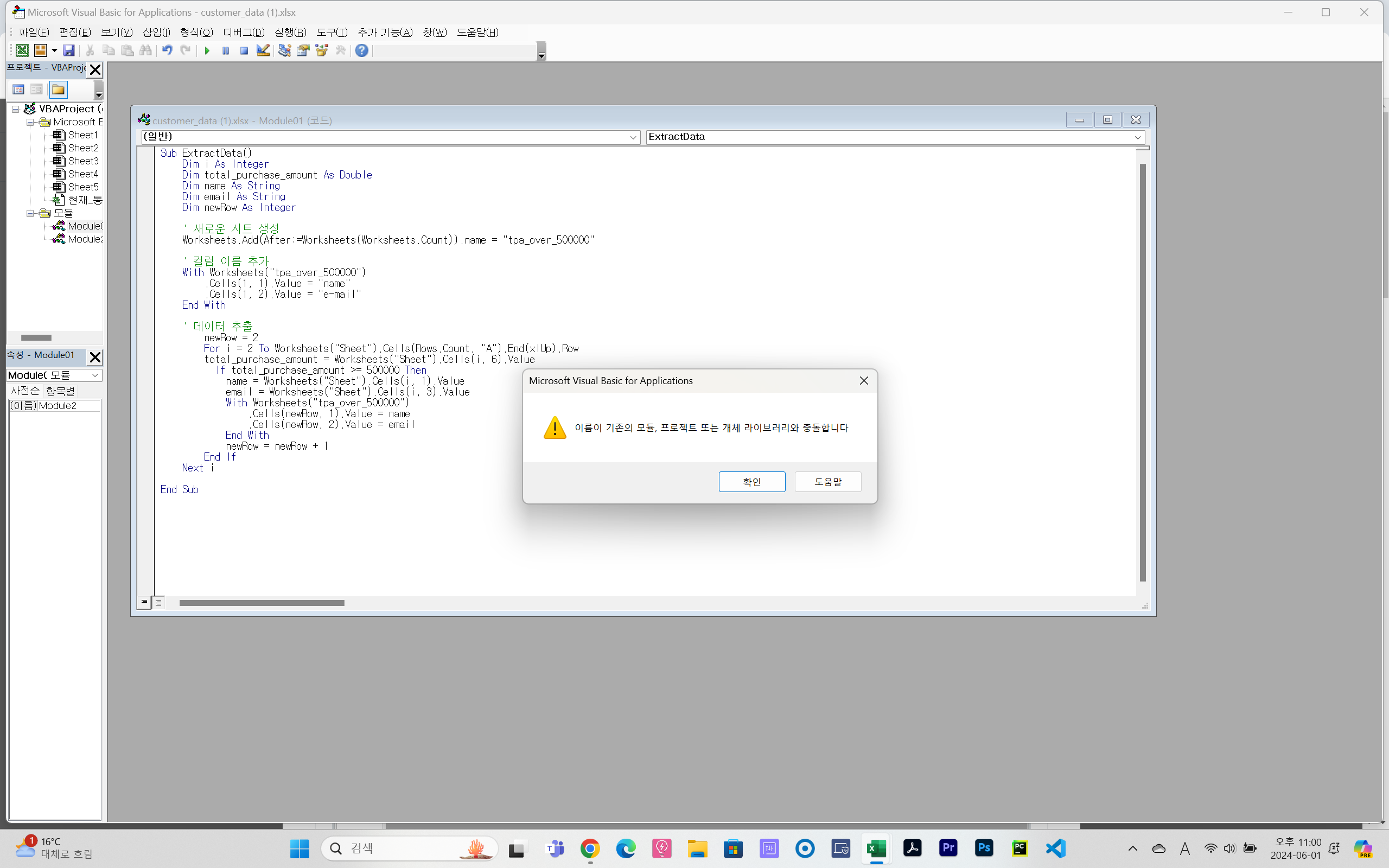Viewport: 1389px width, 868px height.
Task: Close the error dialog with X
Action: click(x=864, y=381)
